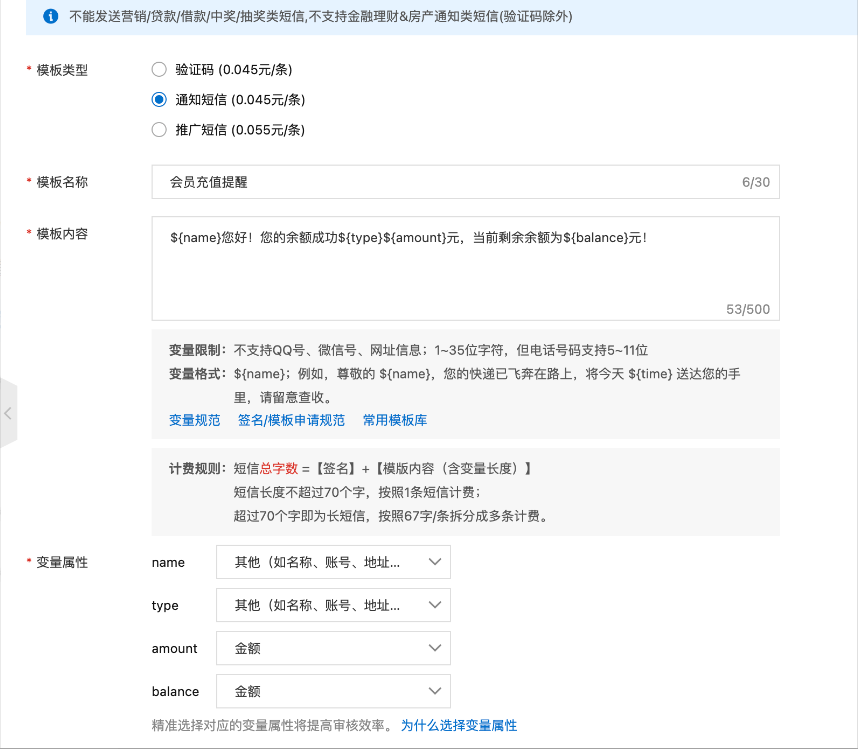Select 通知短信 template type radio button
858x749 pixels.
point(159,100)
